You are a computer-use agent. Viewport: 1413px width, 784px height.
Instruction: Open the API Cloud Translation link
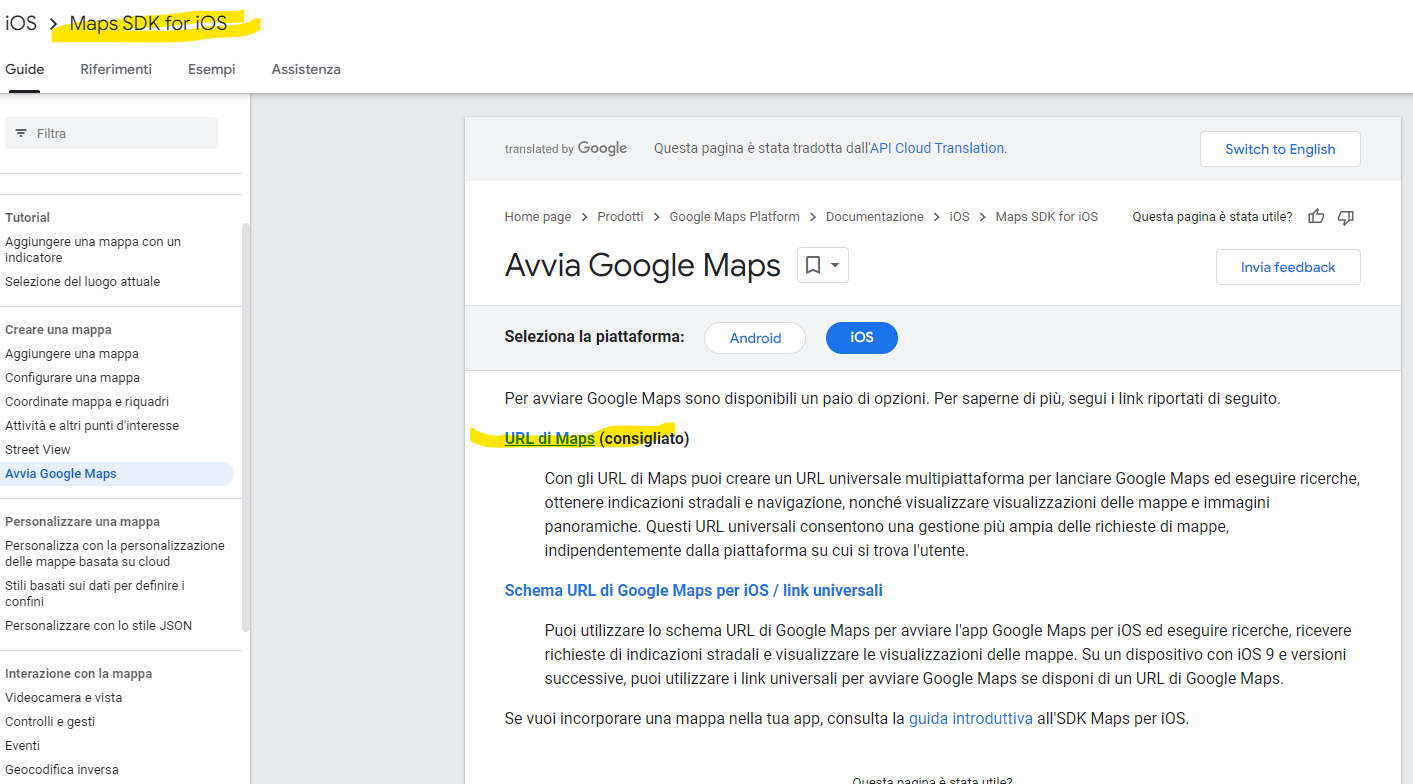[937, 148]
